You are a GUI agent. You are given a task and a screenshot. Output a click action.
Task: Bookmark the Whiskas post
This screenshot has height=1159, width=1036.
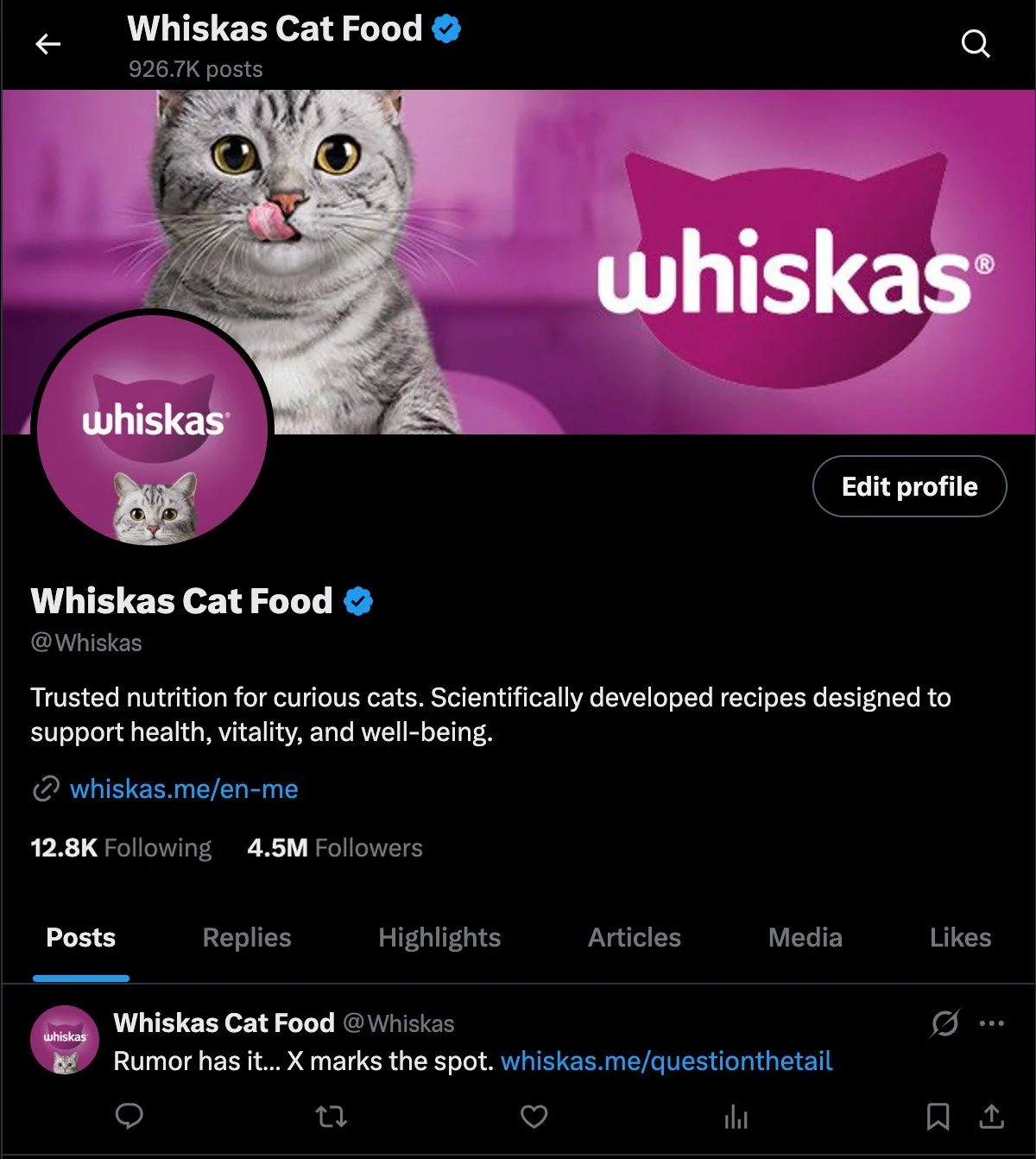coord(938,1117)
